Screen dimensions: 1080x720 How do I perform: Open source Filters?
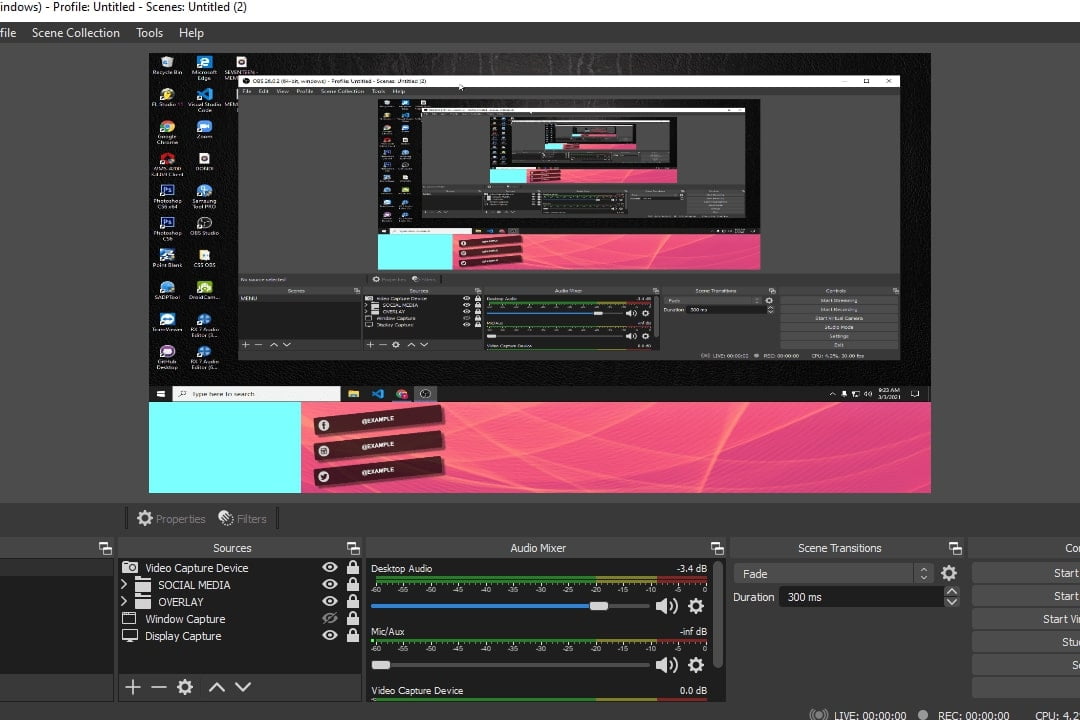pyautogui.click(x=242, y=519)
